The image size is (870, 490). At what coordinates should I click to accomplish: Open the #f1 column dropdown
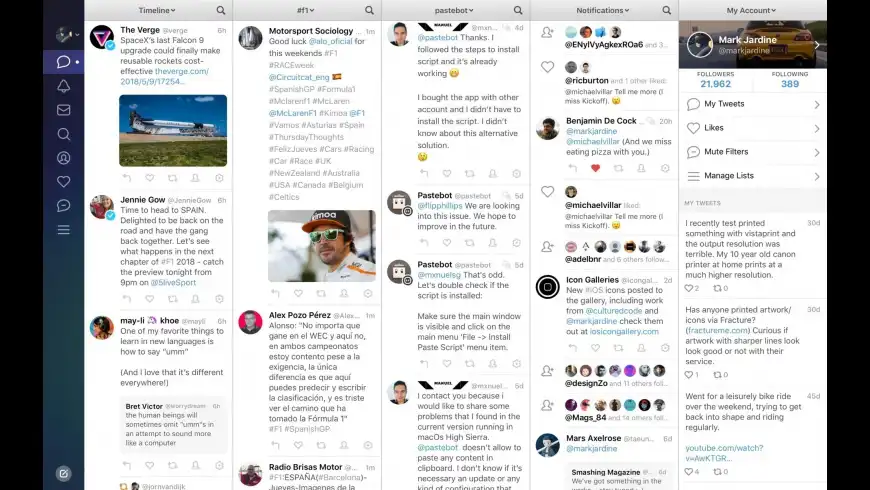(x=306, y=10)
